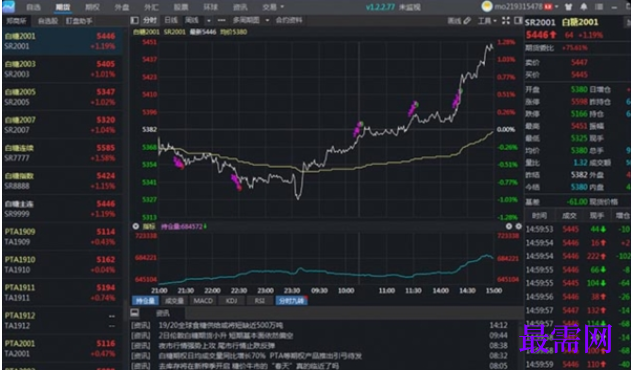
Task: Open the notification bell icon
Action: tap(584, 7)
